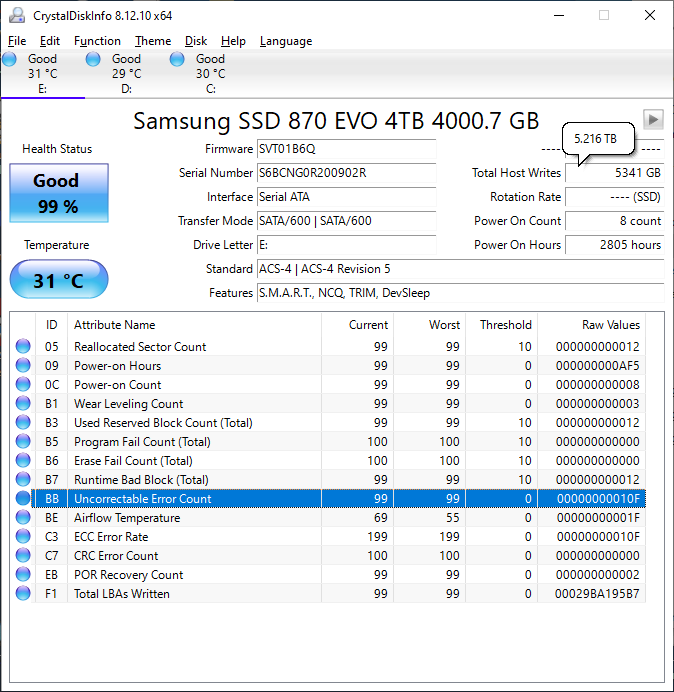
Task: Open the Theme menu
Action: tap(153, 41)
